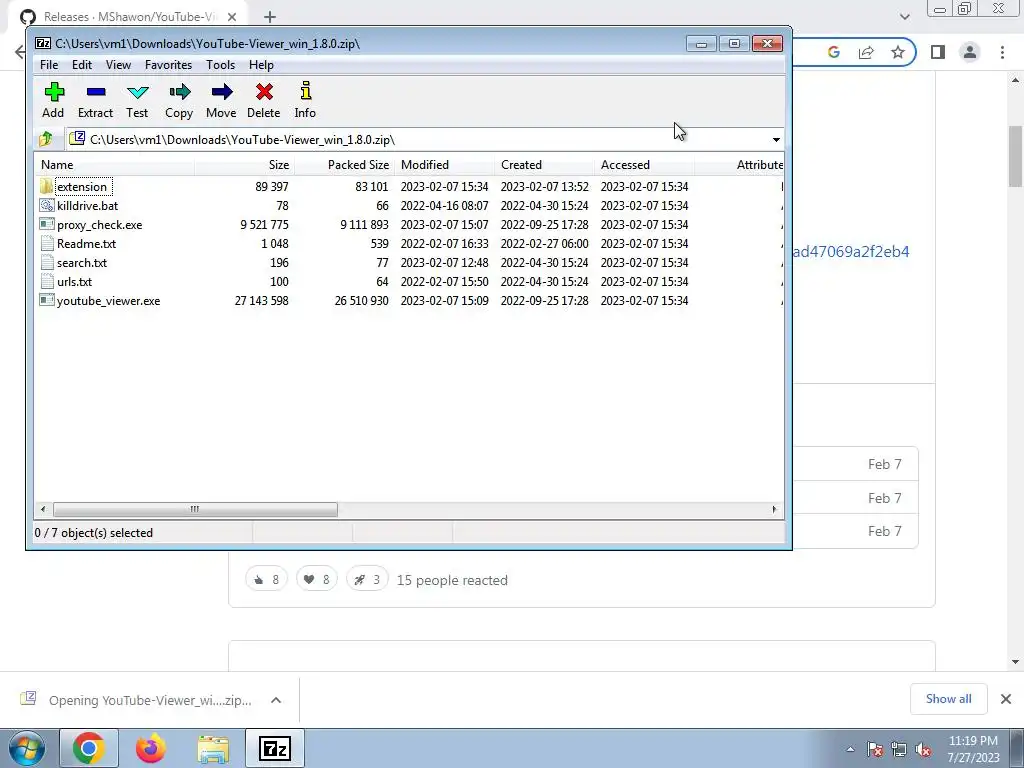This screenshot has height=768, width=1024.
Task: Close the Chrome downloads bar
Action: click(x=1006, y=699)
